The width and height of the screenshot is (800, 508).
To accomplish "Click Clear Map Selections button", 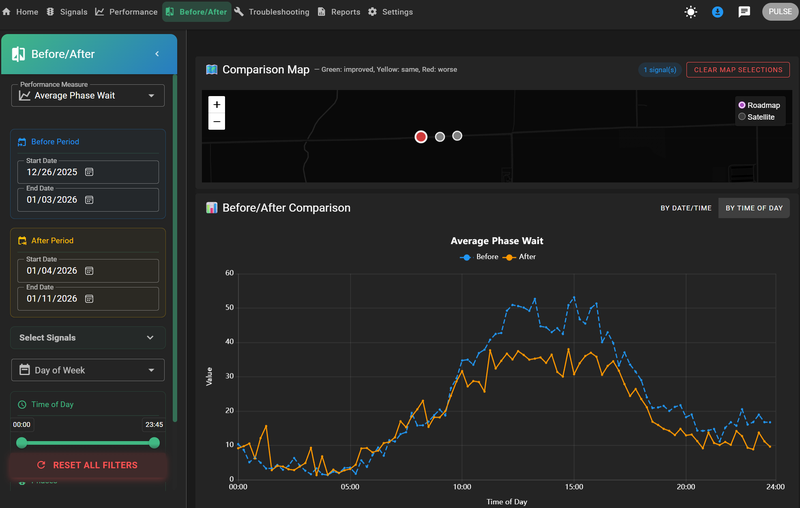I will coord(738,70).
